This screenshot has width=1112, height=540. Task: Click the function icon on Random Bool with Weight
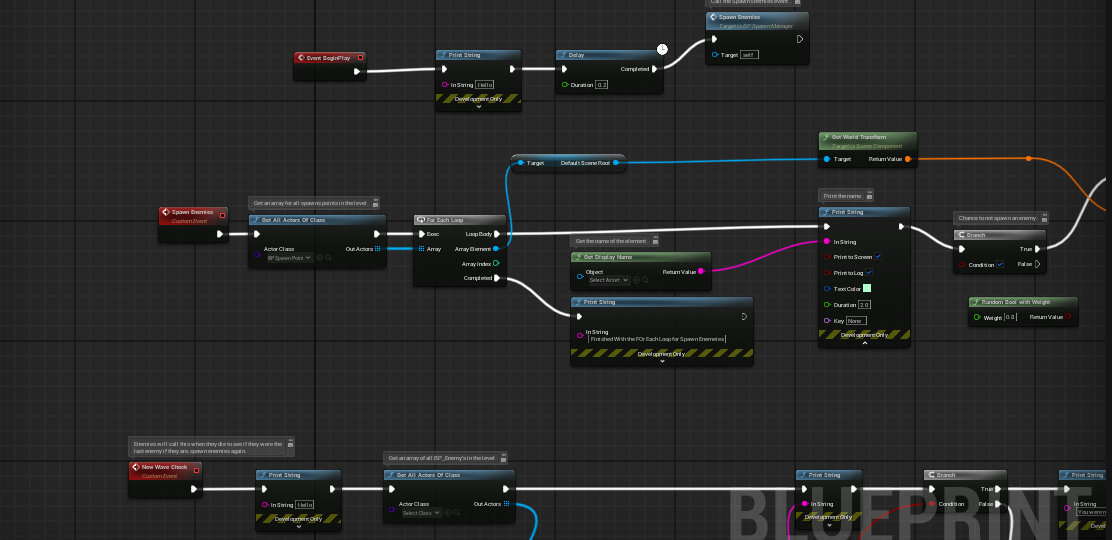click(976, 302)
